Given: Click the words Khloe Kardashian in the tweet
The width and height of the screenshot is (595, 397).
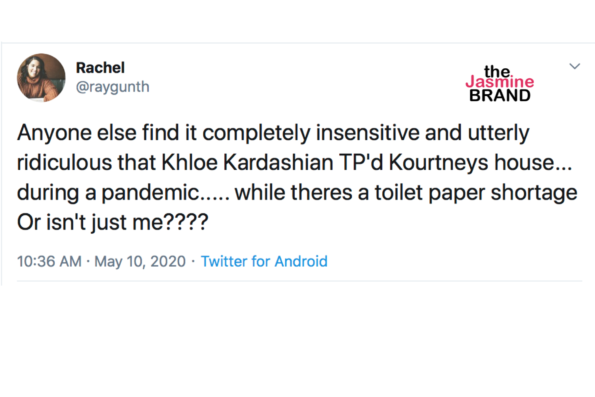Looking at the screenshot, I should tap(247, 162).
